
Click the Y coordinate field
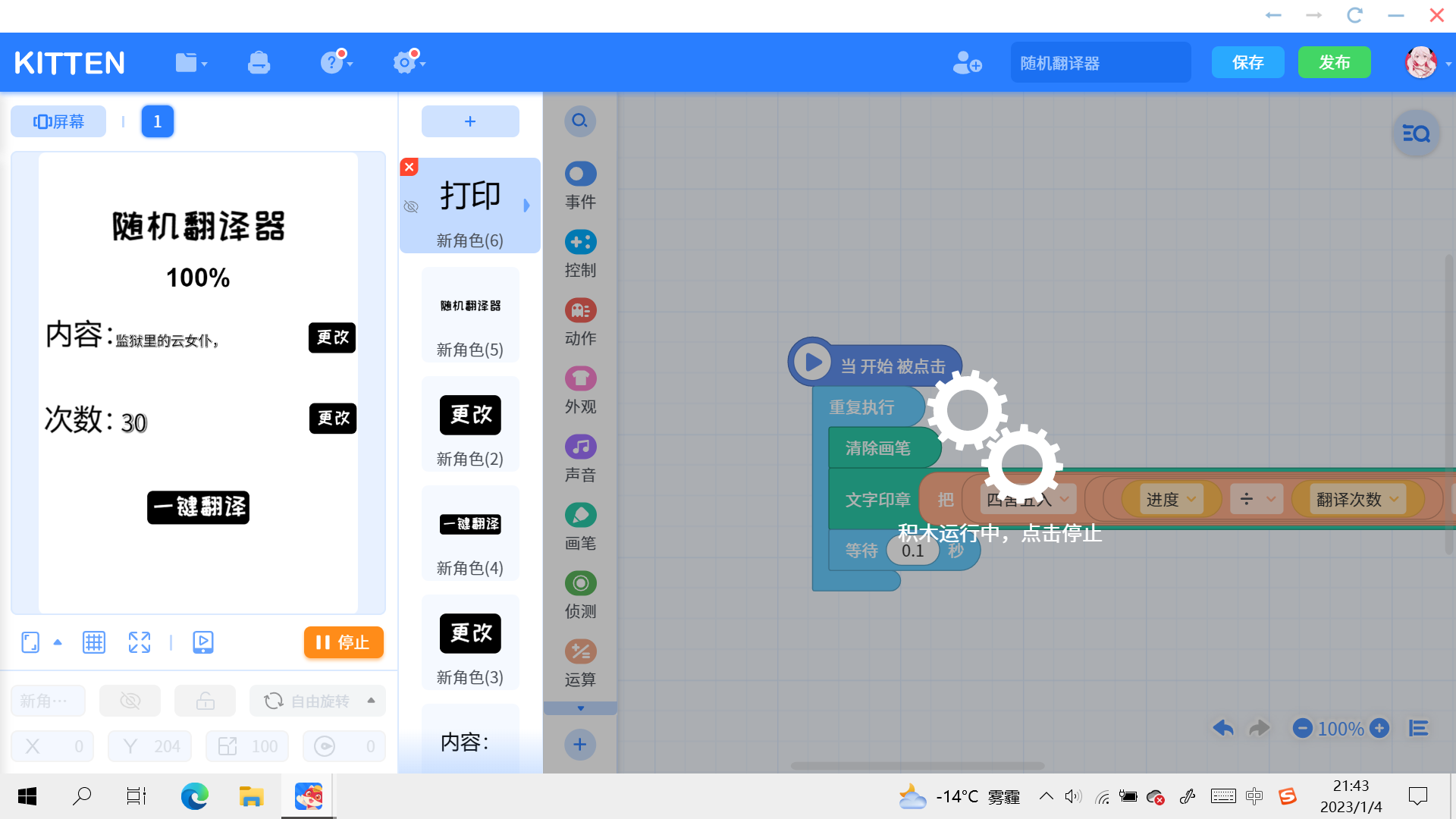[149, 746]
